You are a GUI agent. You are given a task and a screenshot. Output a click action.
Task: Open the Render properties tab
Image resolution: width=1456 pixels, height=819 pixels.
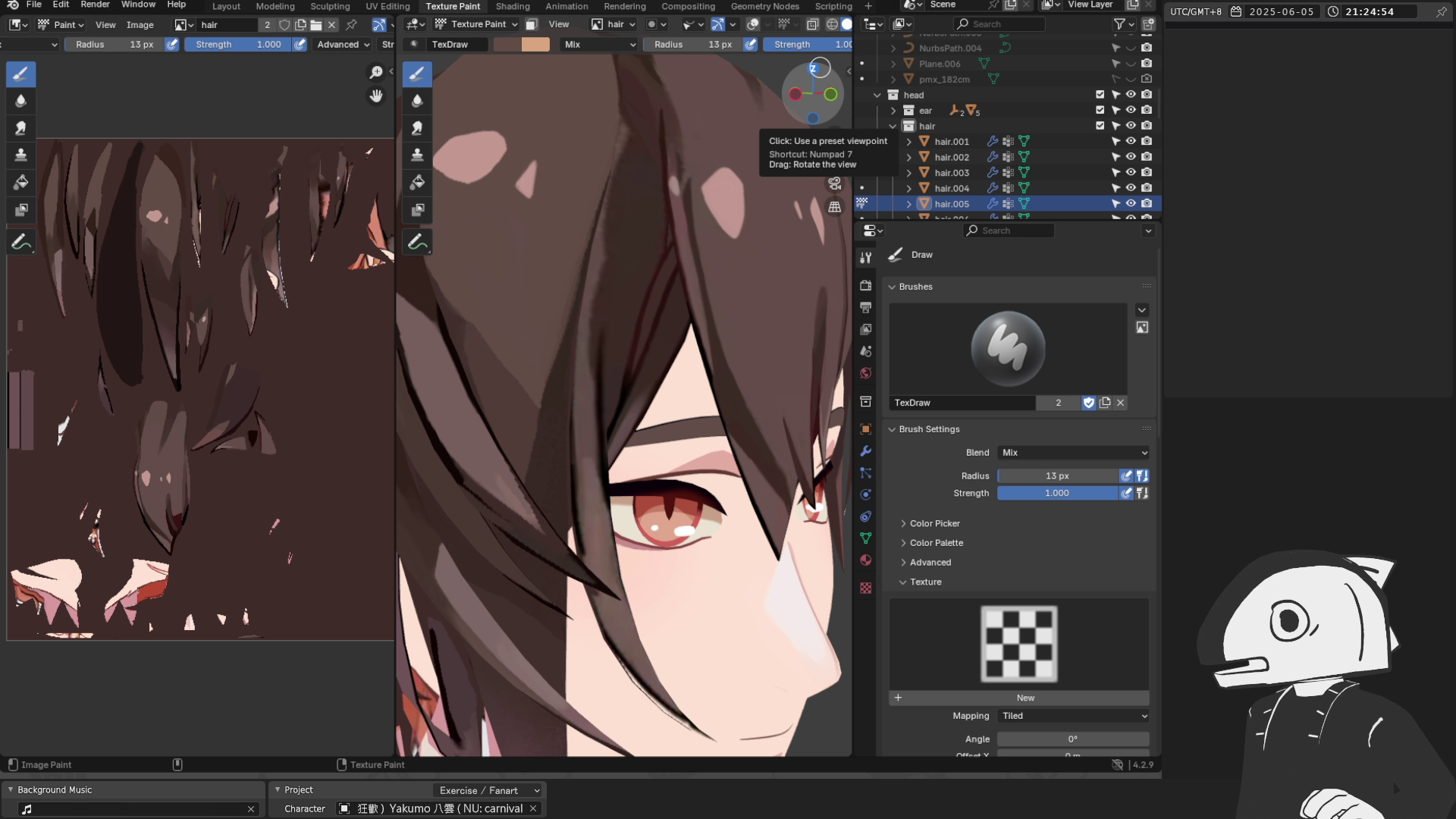(x=865, y=285)
